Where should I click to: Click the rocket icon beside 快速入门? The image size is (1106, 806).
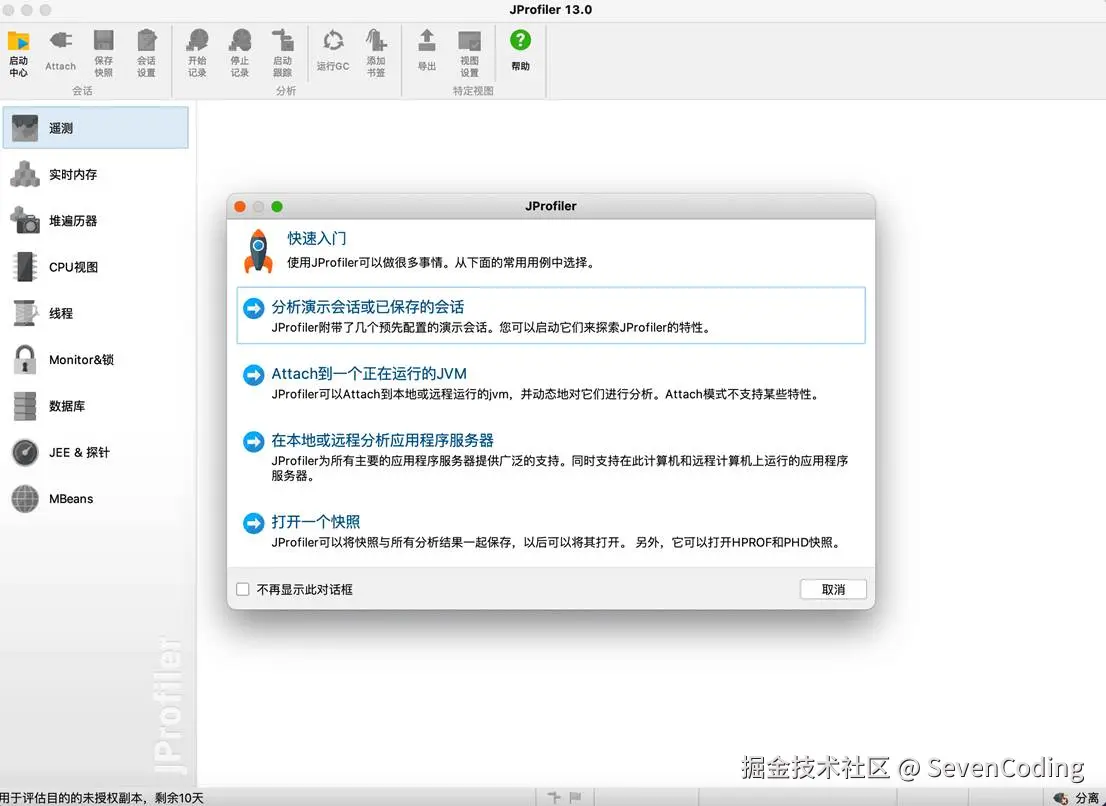[x=258, y=250]
